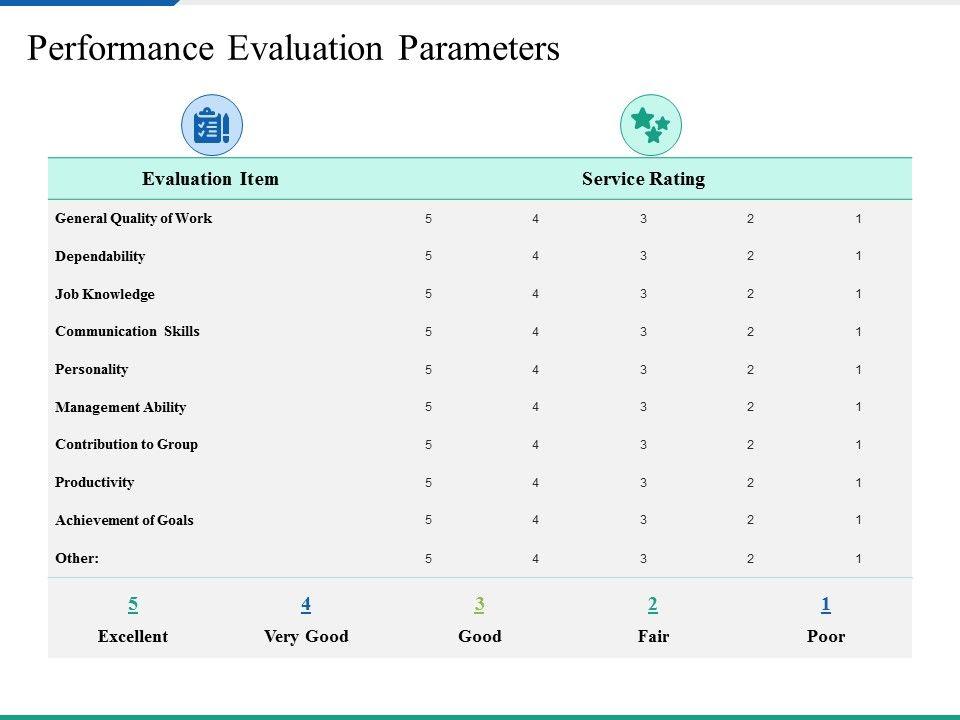The width and height of the screenshot is (960, 720).
Task: Select the Service Rating column header
Action: click(x=643, y=179)
